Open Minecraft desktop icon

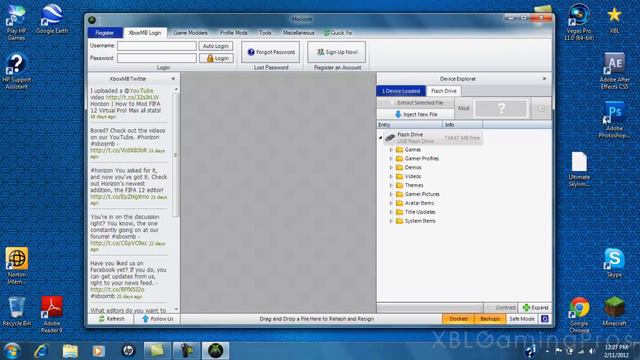[x=615, y=311]
